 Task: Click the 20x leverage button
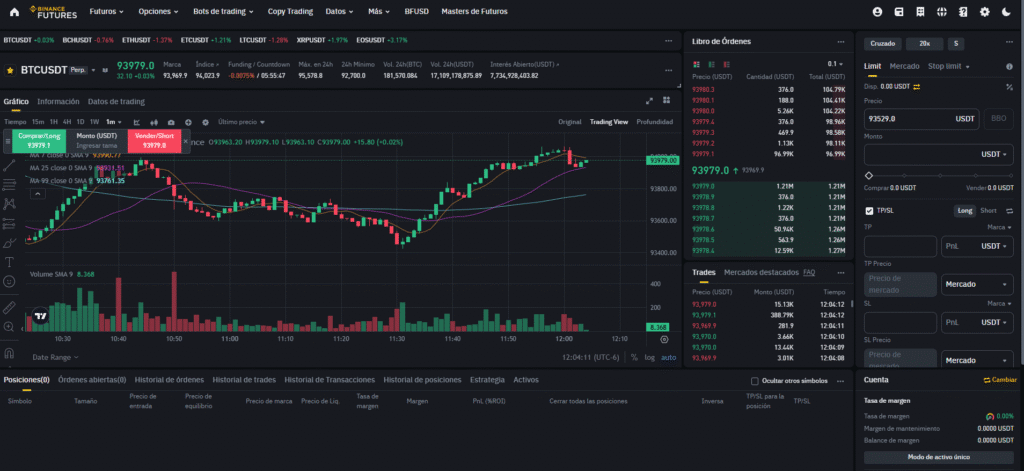pos(924,44)
